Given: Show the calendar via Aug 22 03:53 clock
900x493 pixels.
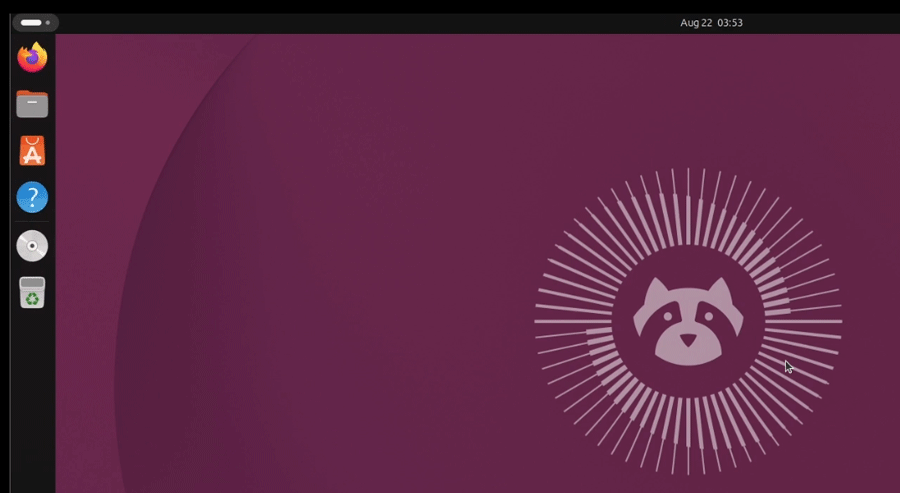Looking at the screenshot, I should 711,23.
